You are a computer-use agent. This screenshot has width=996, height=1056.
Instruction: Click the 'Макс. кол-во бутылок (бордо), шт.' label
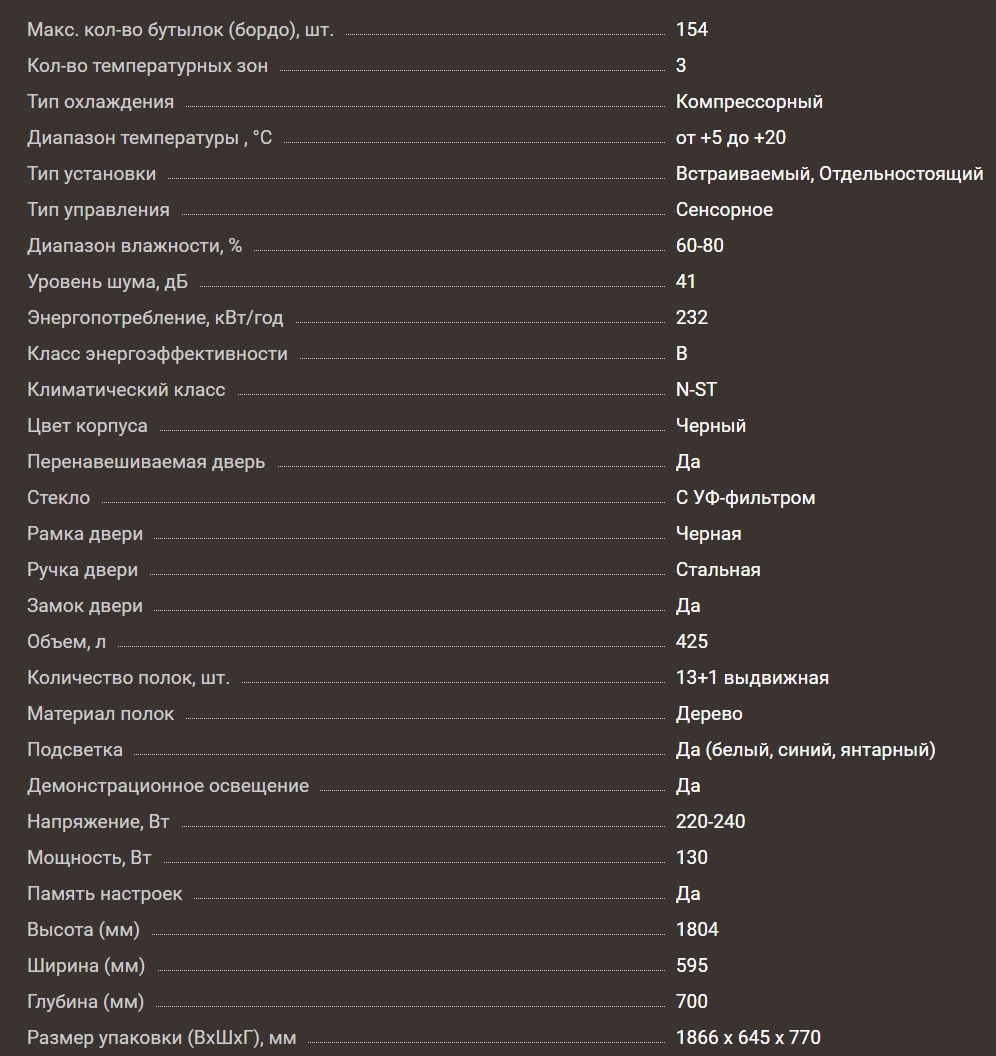tap(180, 30)
